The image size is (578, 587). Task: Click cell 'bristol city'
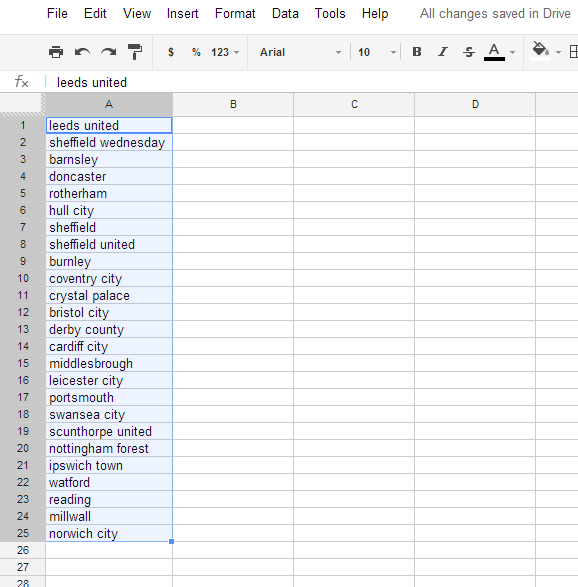pos(109,312)
